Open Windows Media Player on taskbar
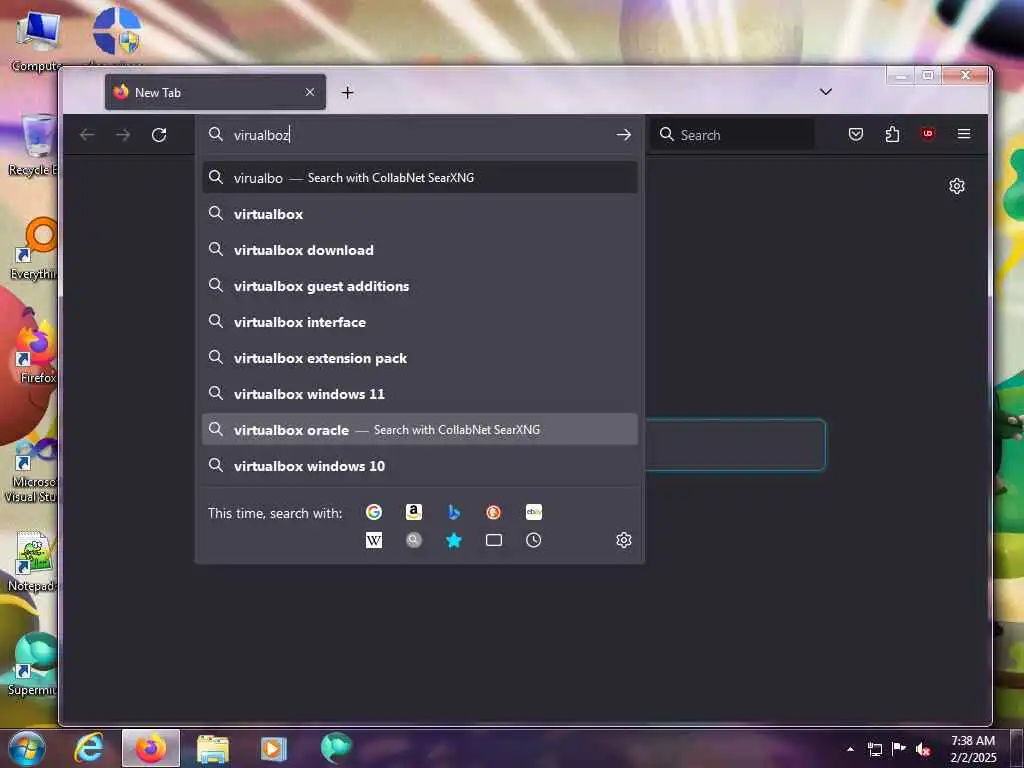 coord(274,749)
